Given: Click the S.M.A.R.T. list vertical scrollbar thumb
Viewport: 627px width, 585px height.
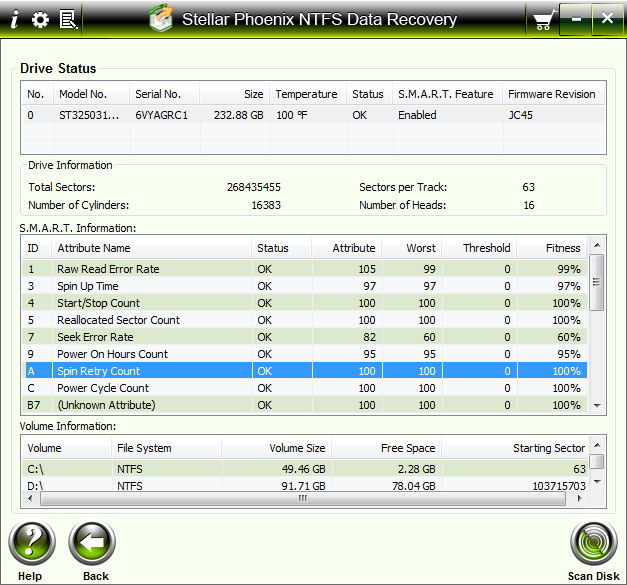Looking at the screenshot, I should (x=597, y=282).
